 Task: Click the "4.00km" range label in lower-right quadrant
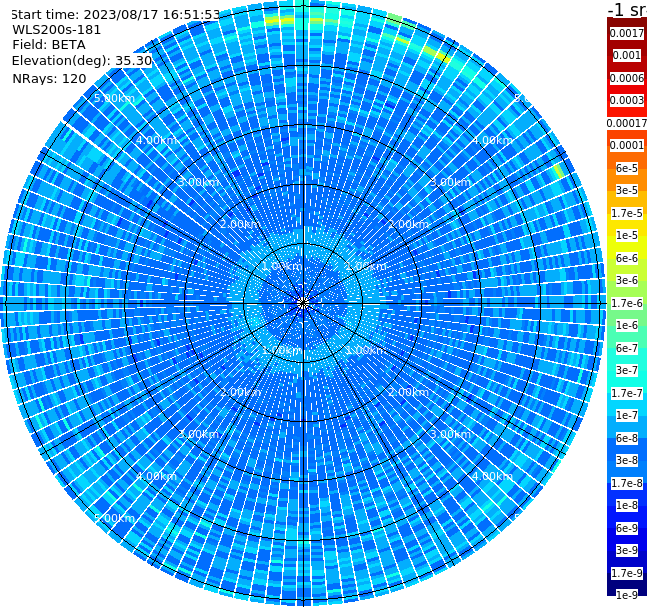pos(492,476)
